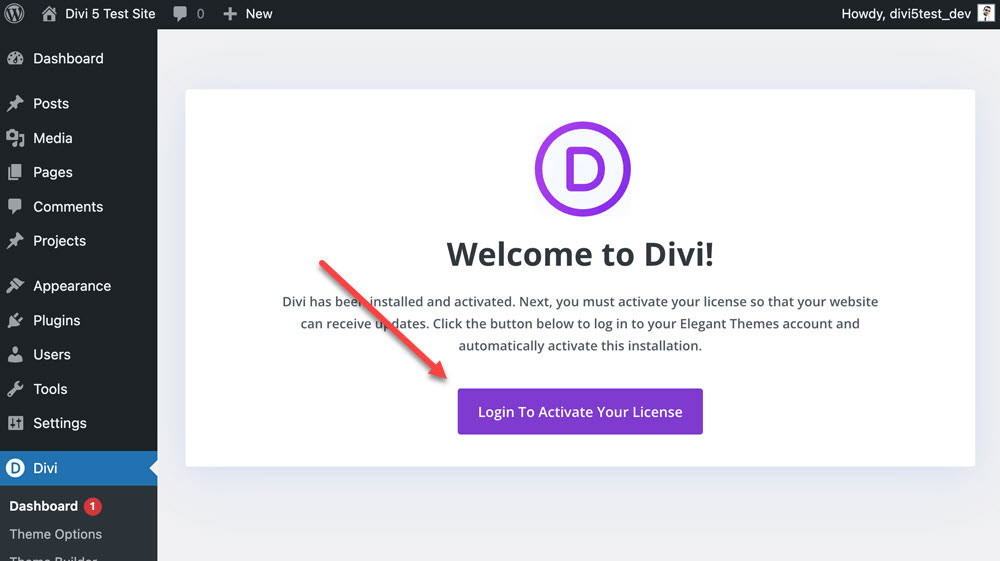Screen dimensions: 1000x561
Task: Open Divi 5 Test Site link
Action: tap(110, 13)
